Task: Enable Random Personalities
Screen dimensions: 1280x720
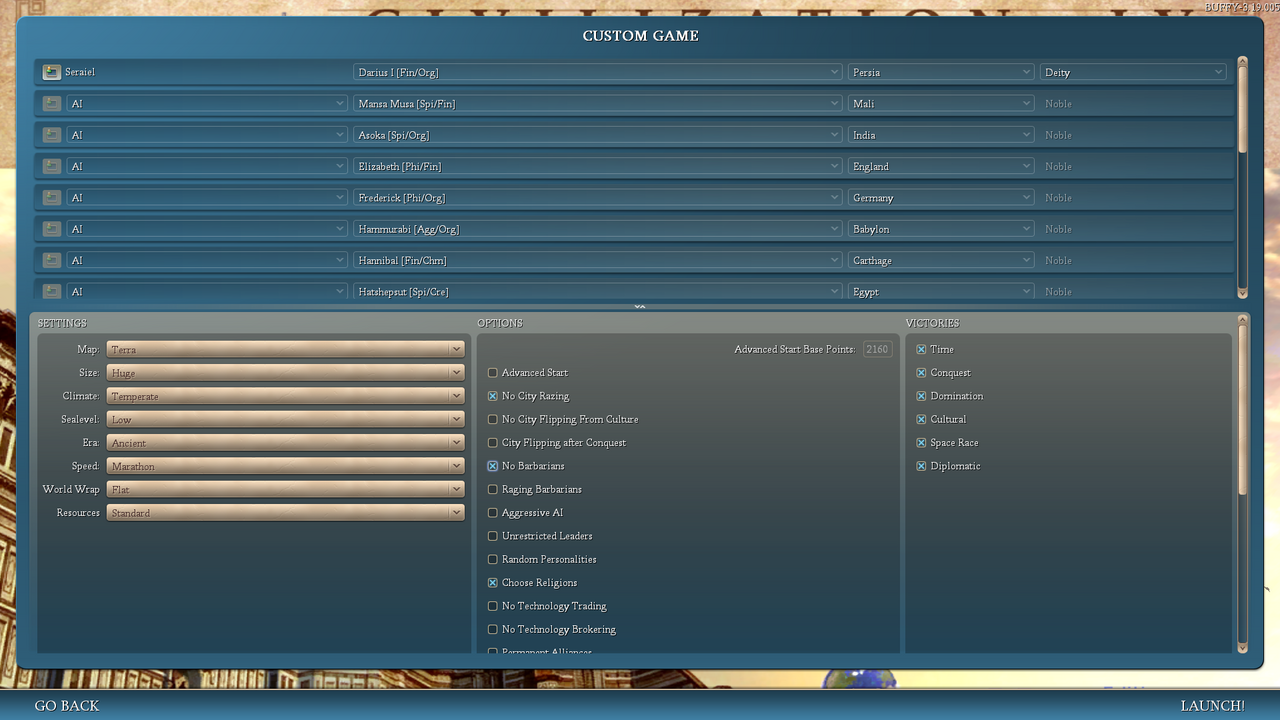Action: point(492,559)
